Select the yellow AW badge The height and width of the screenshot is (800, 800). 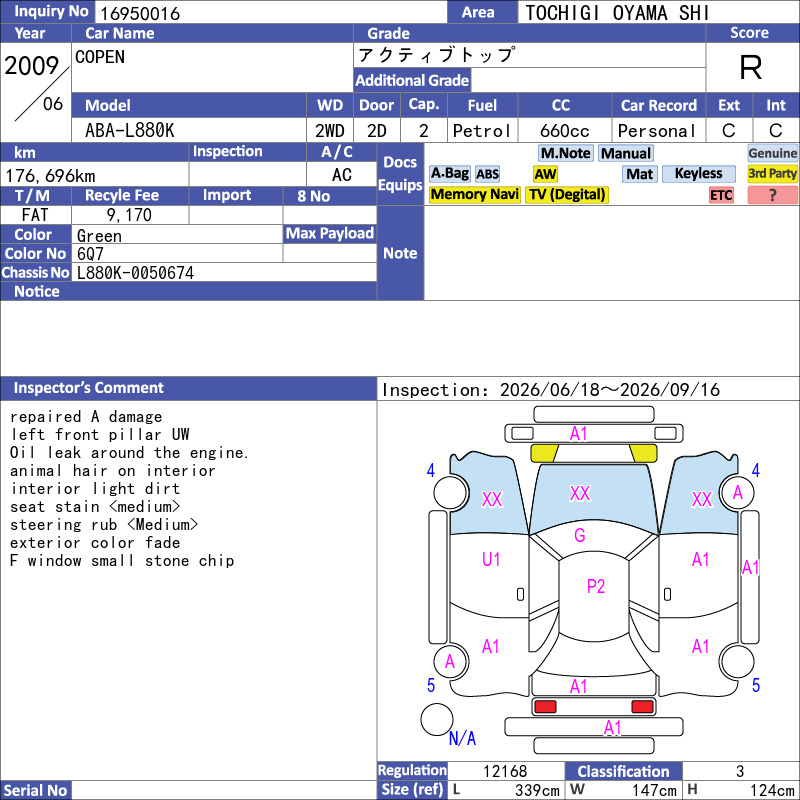pyautogui.click(x=545, y=174)
